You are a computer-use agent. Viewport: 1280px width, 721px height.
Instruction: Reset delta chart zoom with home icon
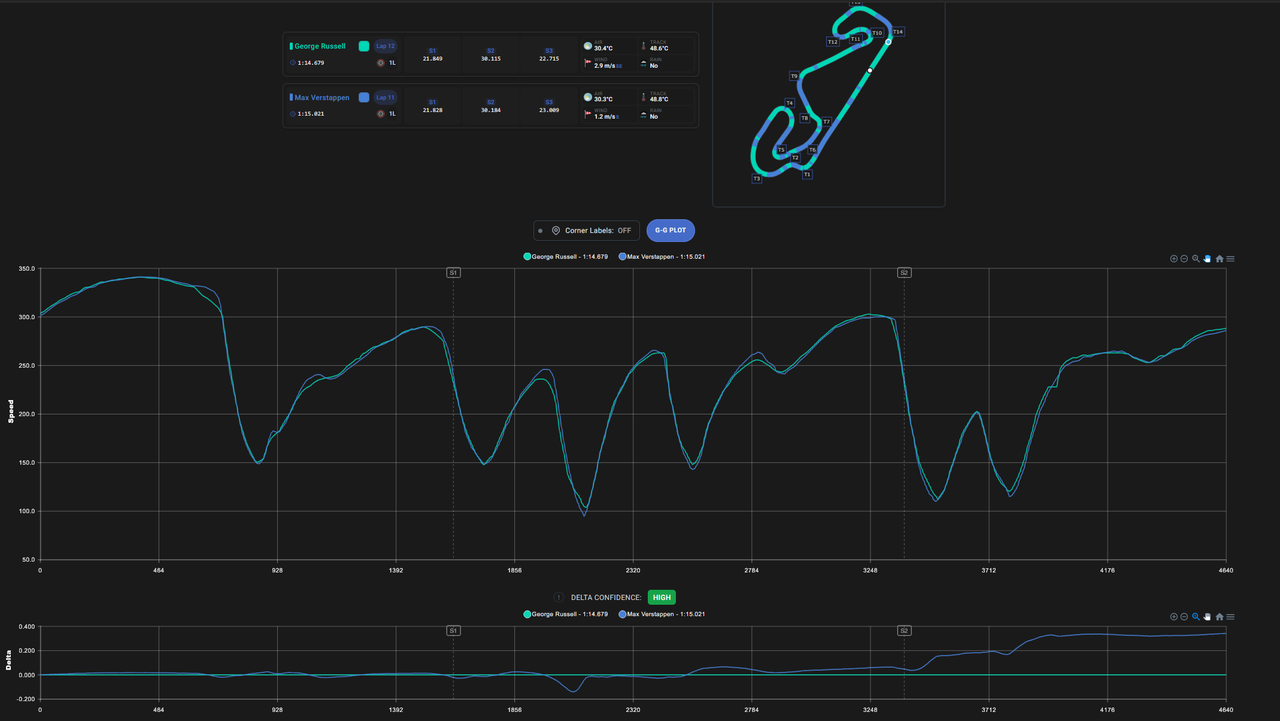1219,617
